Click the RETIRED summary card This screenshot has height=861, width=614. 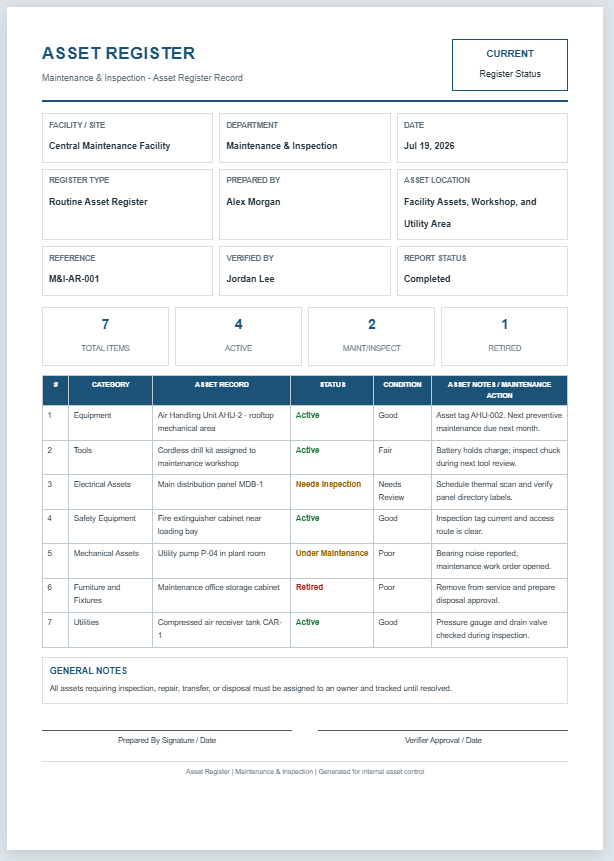click(x=504, y=336)
